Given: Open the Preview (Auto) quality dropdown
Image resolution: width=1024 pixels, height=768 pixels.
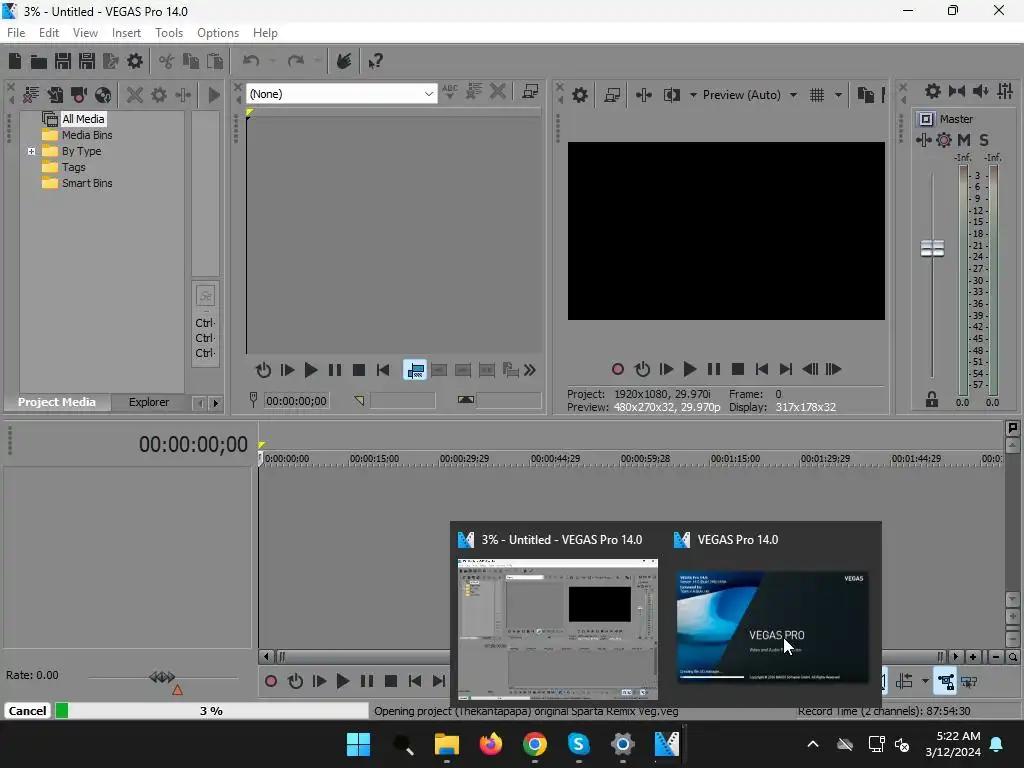Looking at the screenshot, I should pyautogui.click(x=793, y=95).
